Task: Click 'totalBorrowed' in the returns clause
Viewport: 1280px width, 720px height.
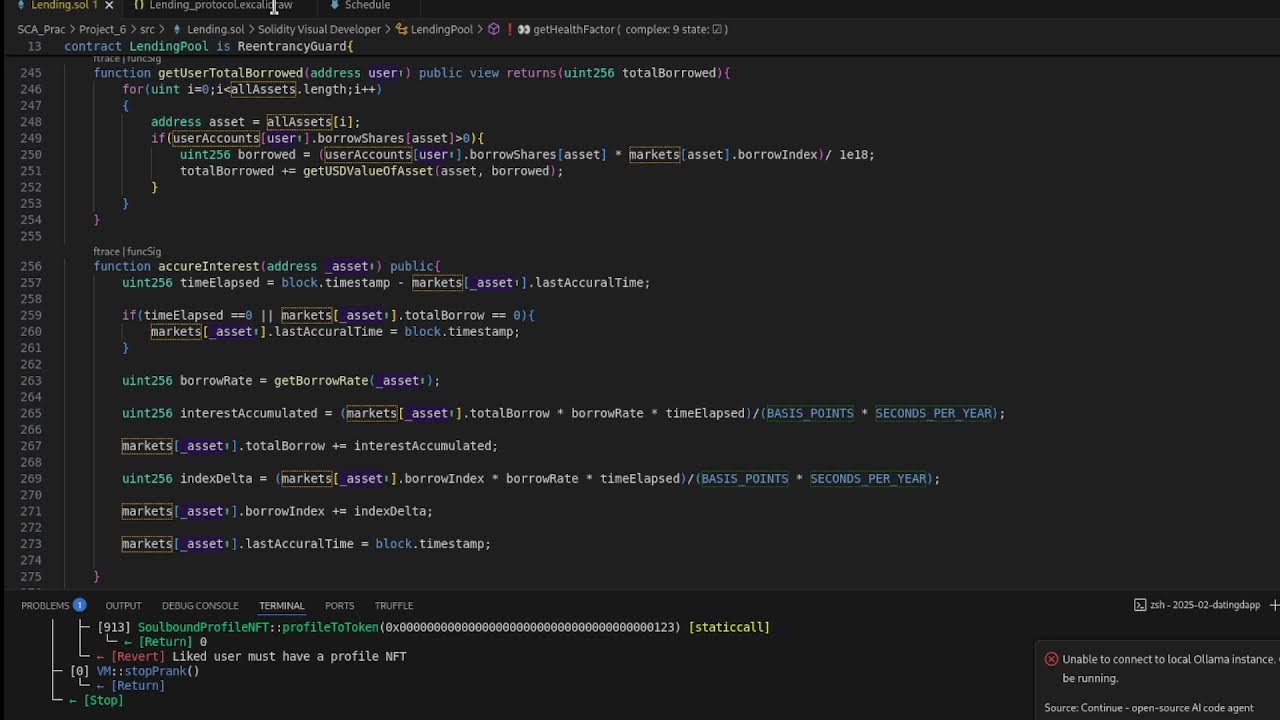Action: pyautogui.click(x=669, y=73)
